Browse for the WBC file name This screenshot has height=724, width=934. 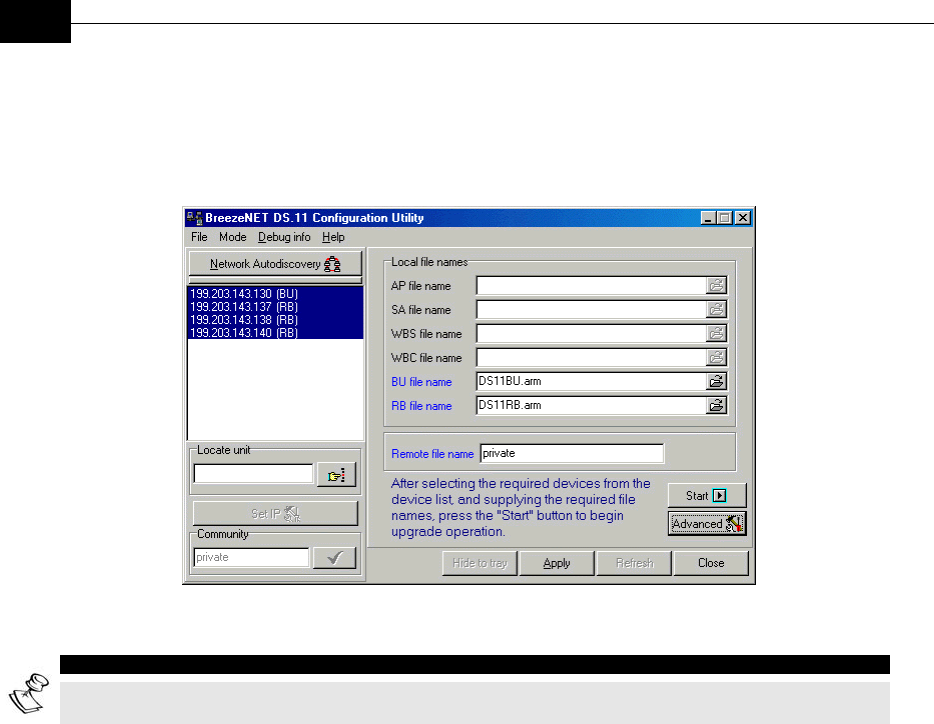(x=716, y=357)
